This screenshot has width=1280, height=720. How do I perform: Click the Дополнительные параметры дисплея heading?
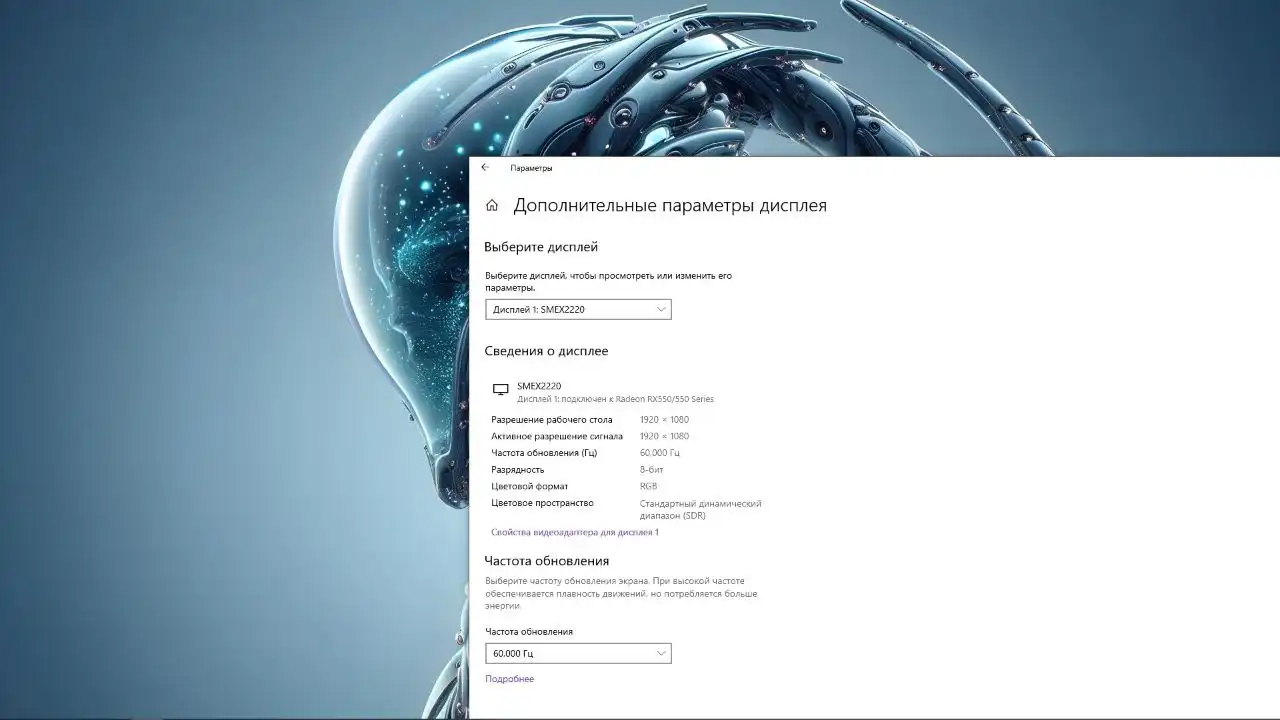pyautogui.click(x=670, y=205)
